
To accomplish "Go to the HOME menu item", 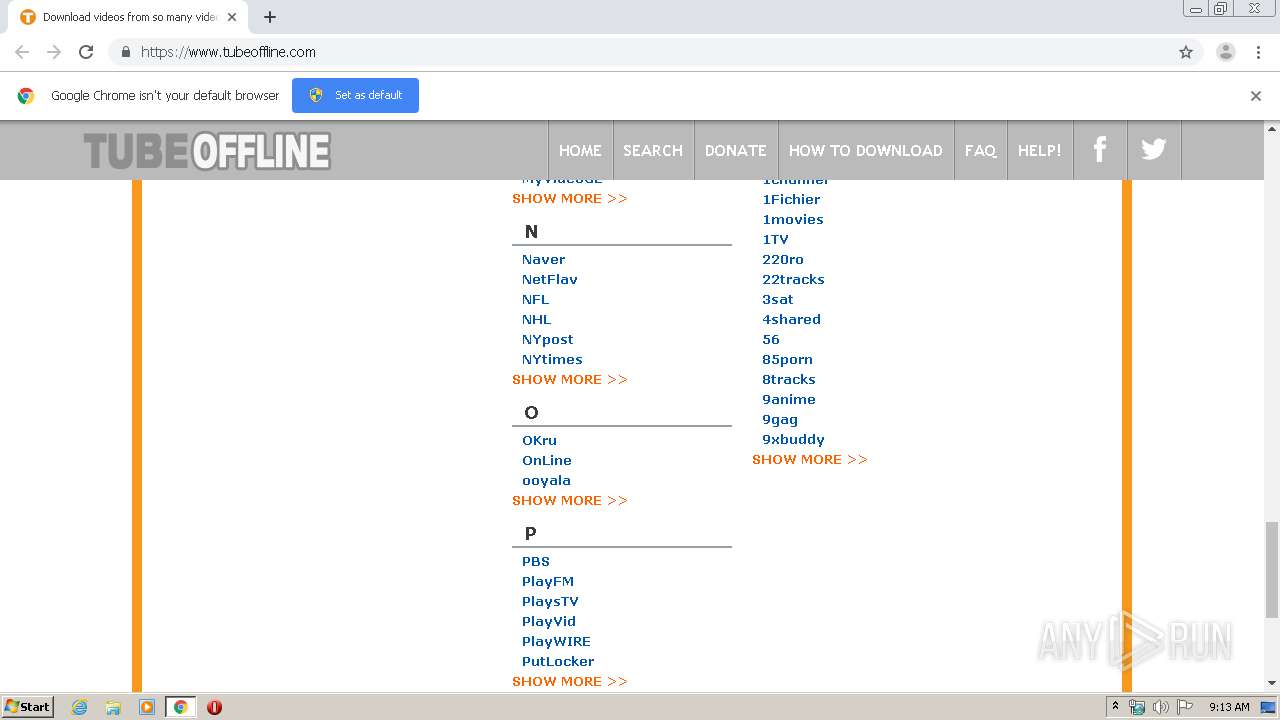I will [x=580, y=150].
